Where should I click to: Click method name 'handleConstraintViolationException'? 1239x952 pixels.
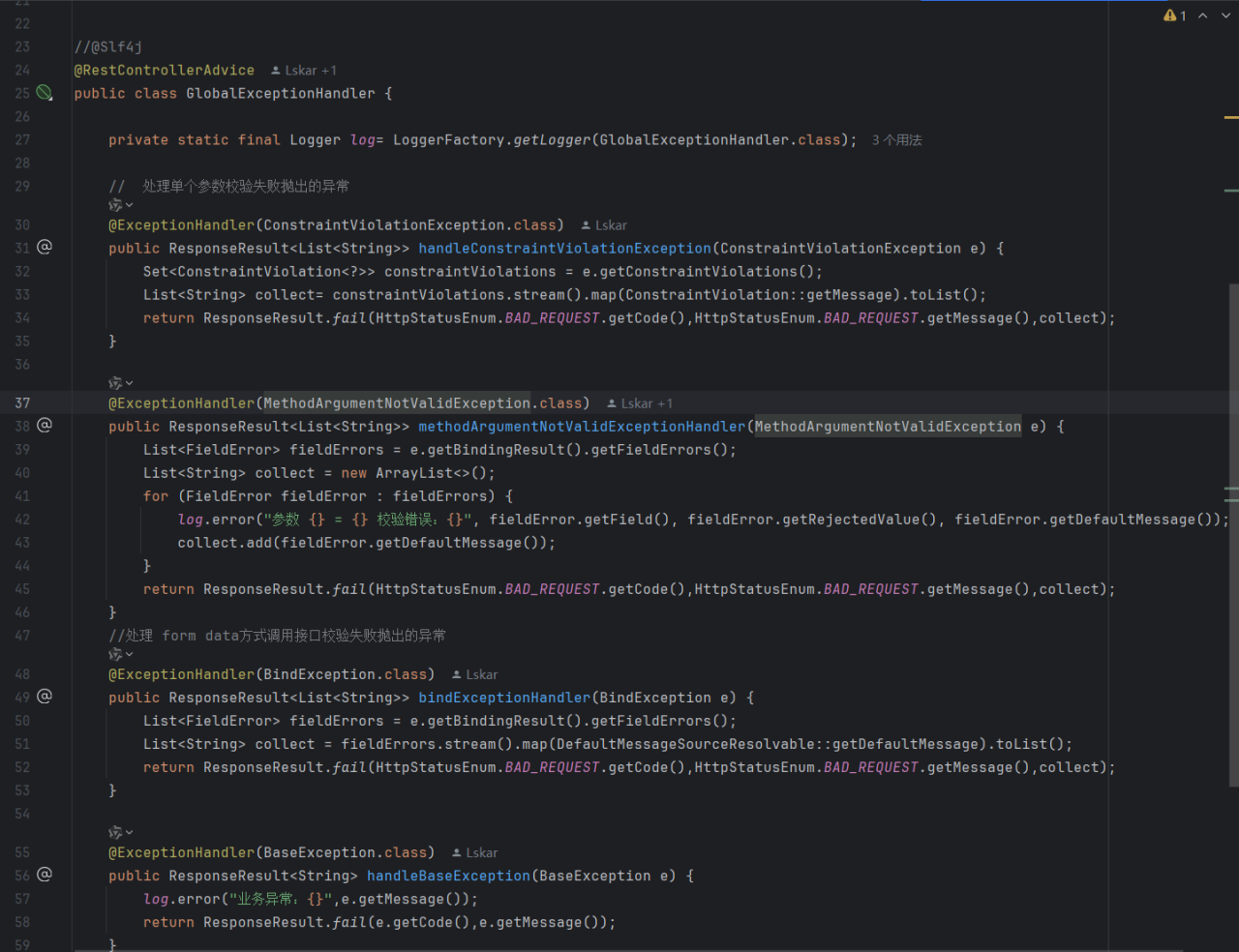point(564,249)
